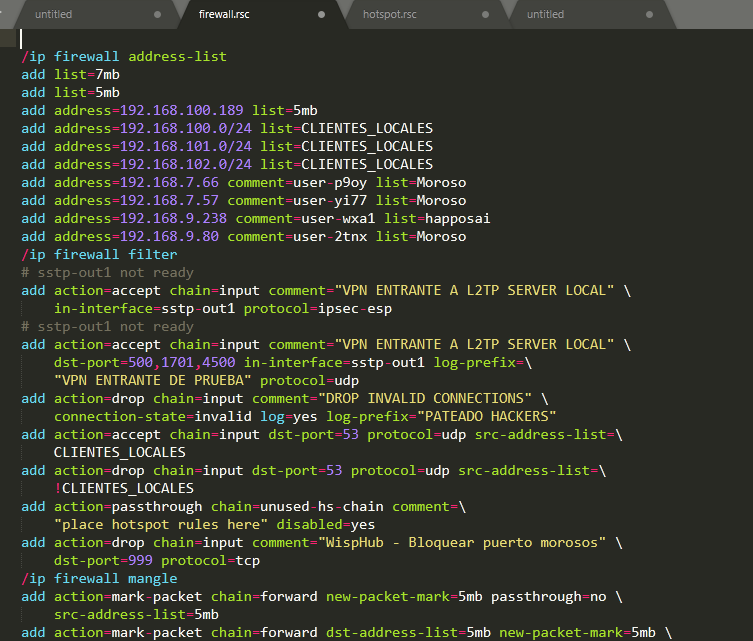Select the rightmost untitled tab
The height and width of the screenshot is (641, 753).
546,15
